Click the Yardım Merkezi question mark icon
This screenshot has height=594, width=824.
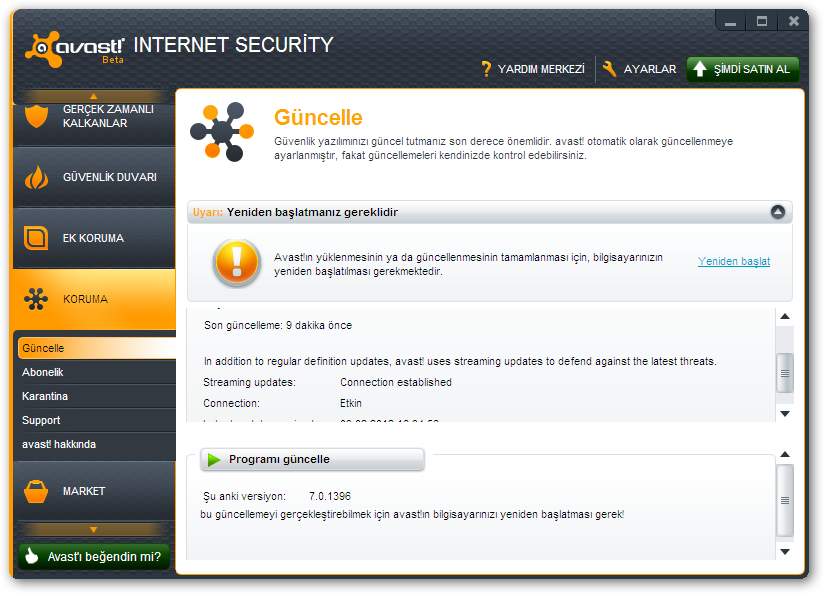coord(487,69)
